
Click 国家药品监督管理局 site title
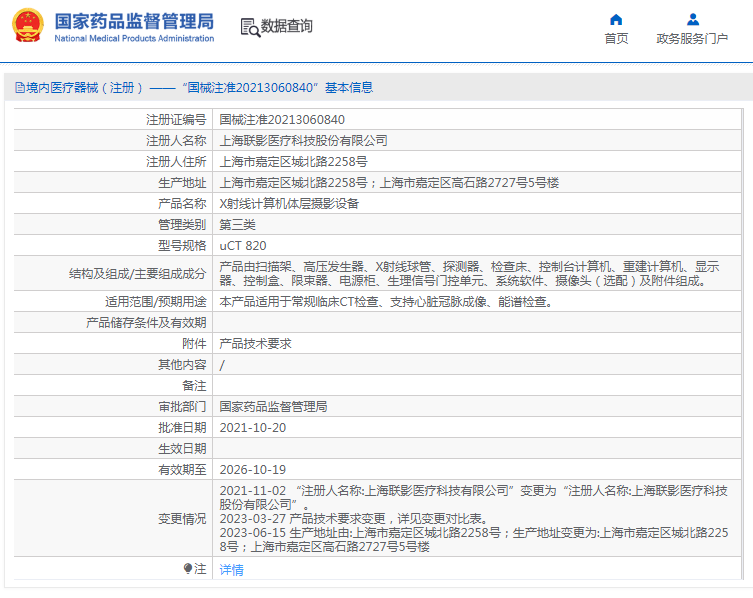(x=134, y=21)
